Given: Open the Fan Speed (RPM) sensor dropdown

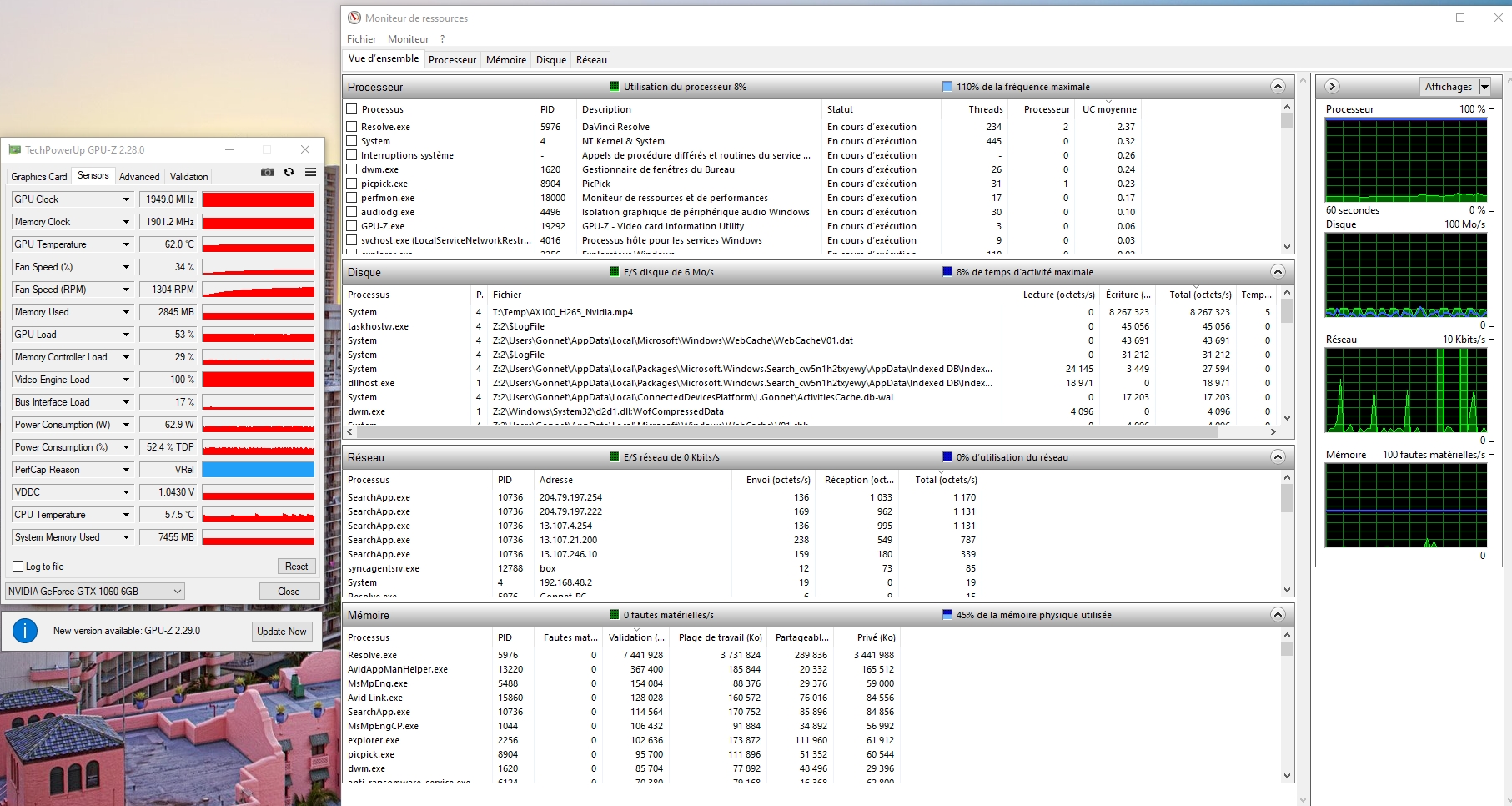Looking at the screenshot, I should tap(127, 290).
